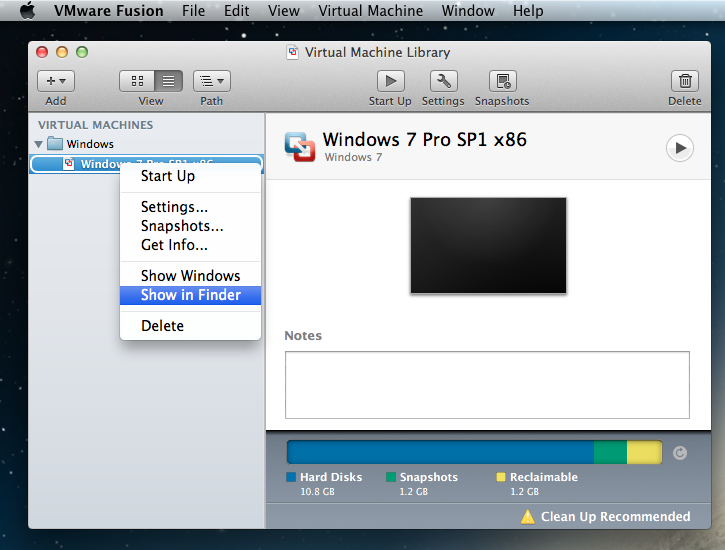
Task: Switch to list view mode
Action: [x=167, y=81]
